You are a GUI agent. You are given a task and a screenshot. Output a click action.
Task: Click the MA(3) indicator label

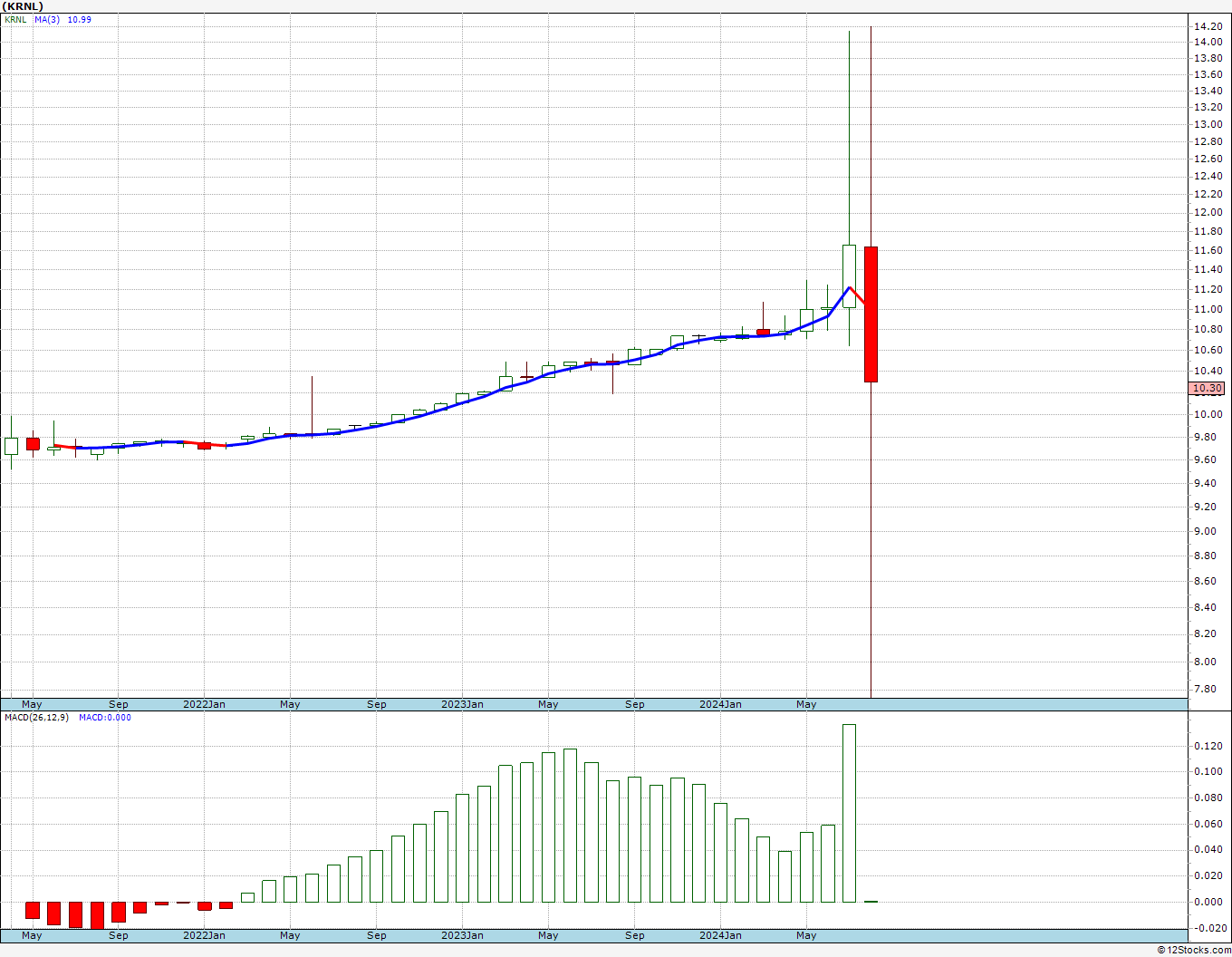(x=47, y=20)
